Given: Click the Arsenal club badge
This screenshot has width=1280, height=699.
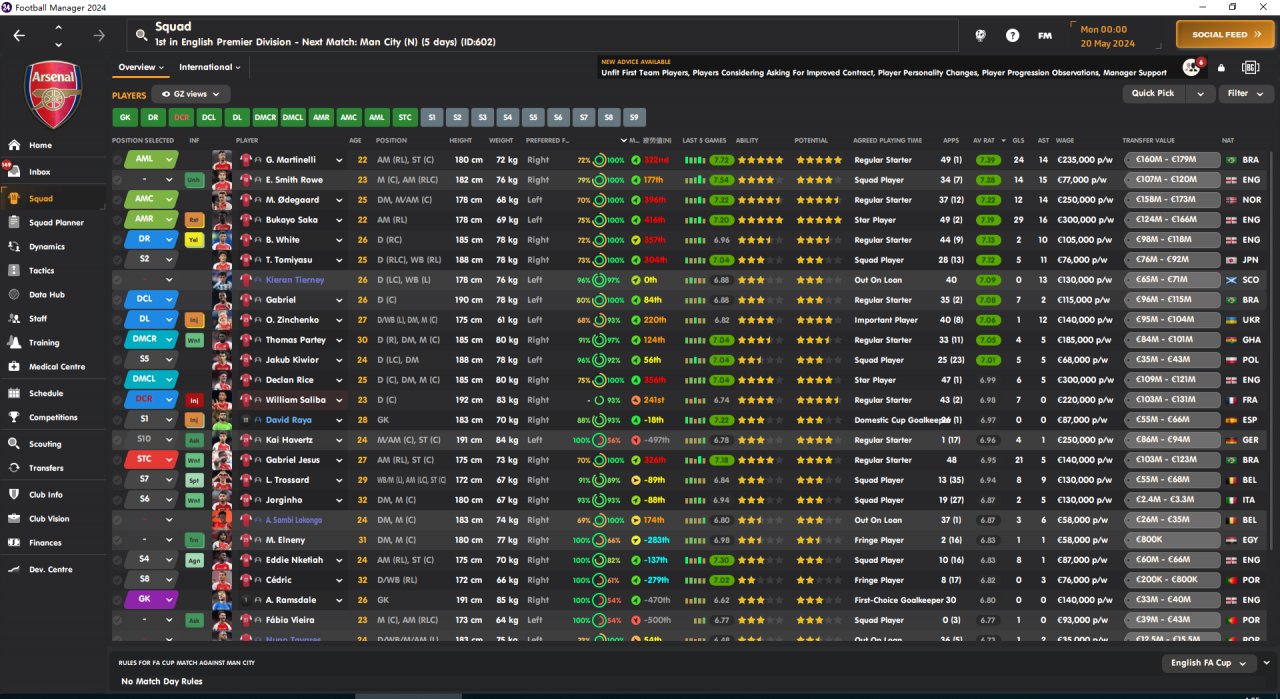Looking at the screenshot, I should pyautogui.click(x=54, y=93).
